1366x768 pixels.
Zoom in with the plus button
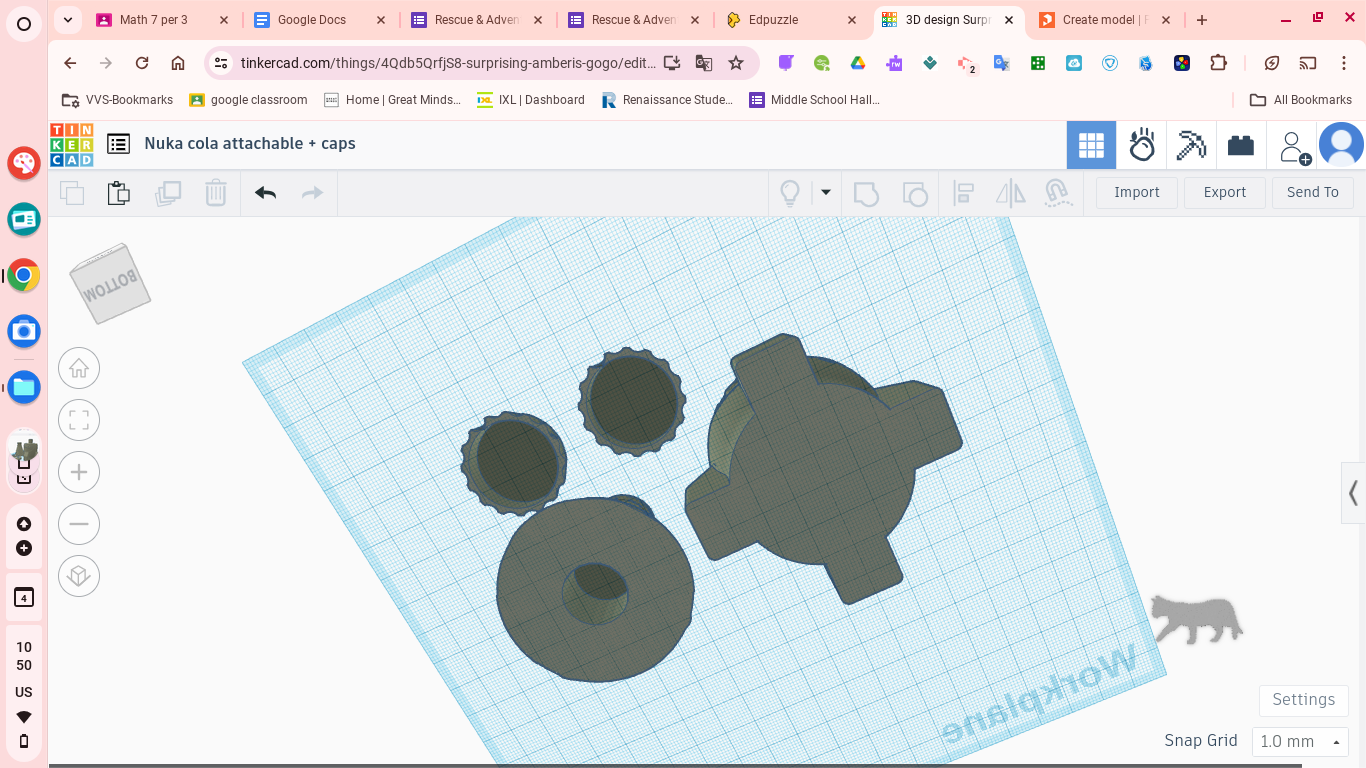79,472
